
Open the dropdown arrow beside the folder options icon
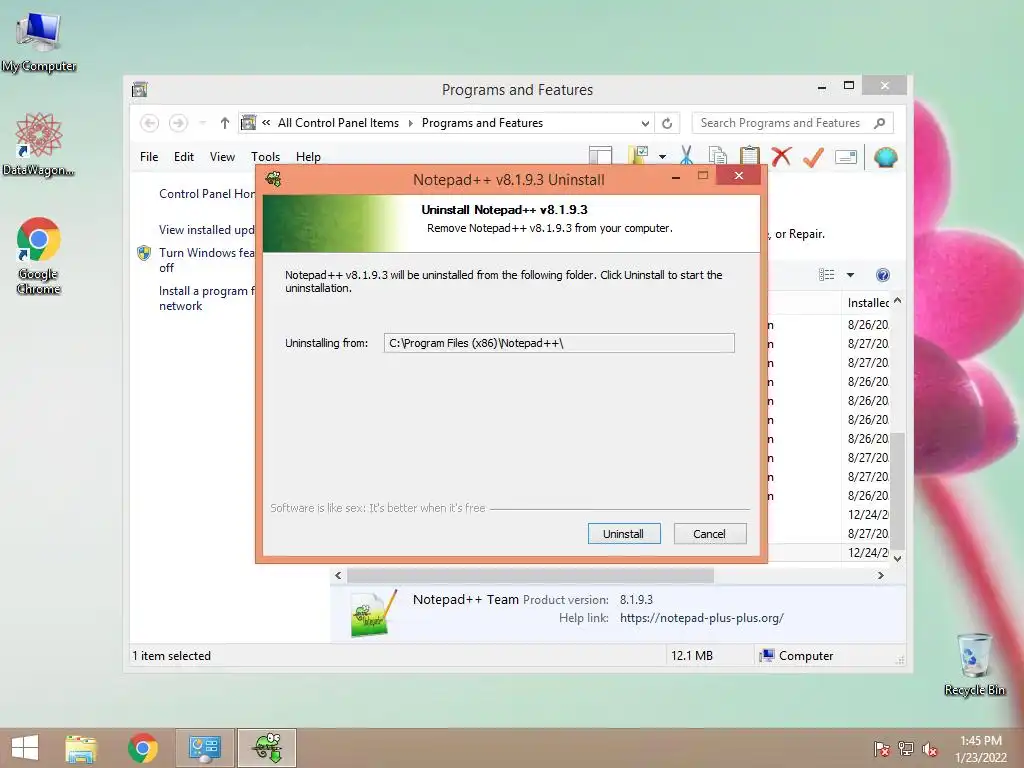(662, 157)
